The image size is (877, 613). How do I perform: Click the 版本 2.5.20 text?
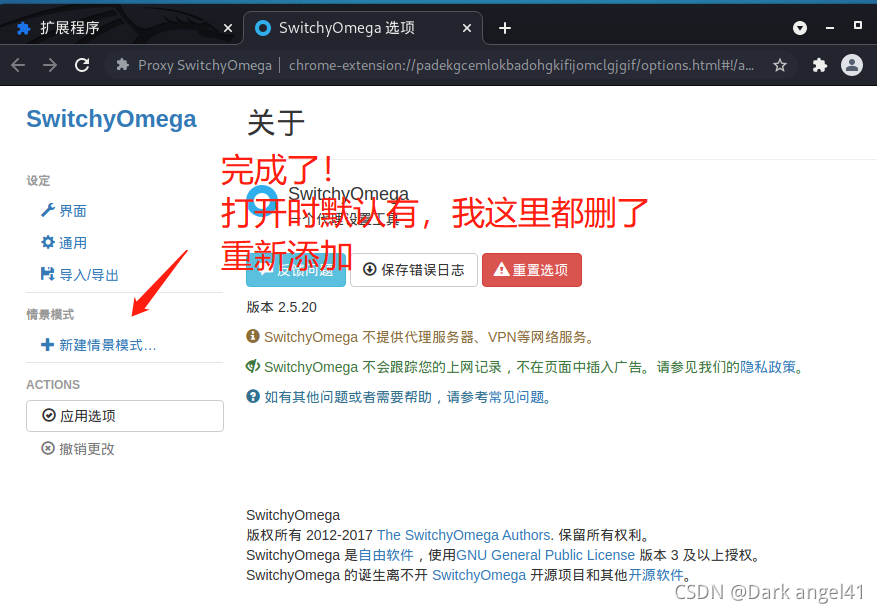(x=281, y=307)
